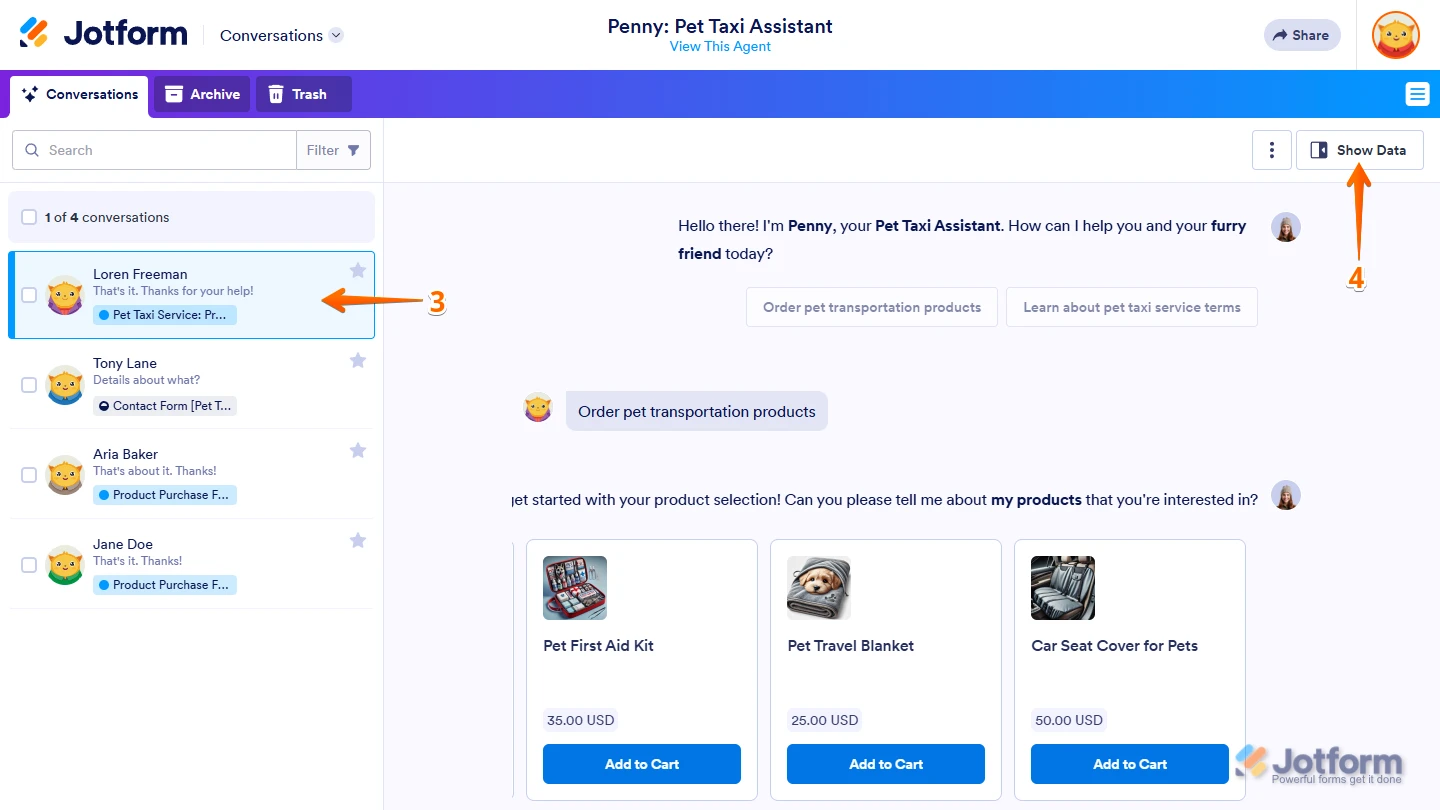Check the select-all conversations checkbox
Image resolution: width=1440 pixels, height=810 pixels.
[x=29, y=216]
